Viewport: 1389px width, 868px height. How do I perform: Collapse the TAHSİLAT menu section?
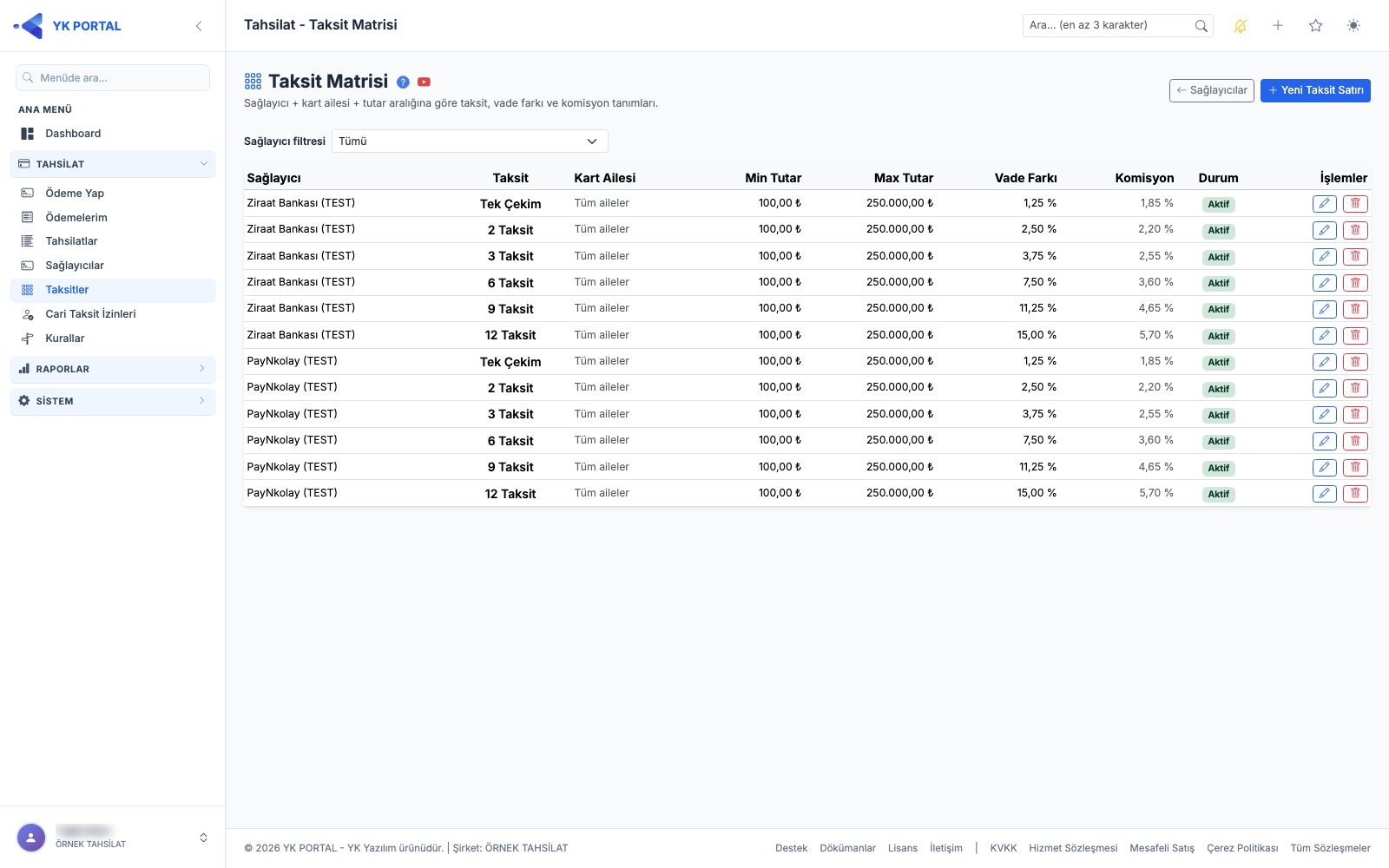(x=113, y=164)
